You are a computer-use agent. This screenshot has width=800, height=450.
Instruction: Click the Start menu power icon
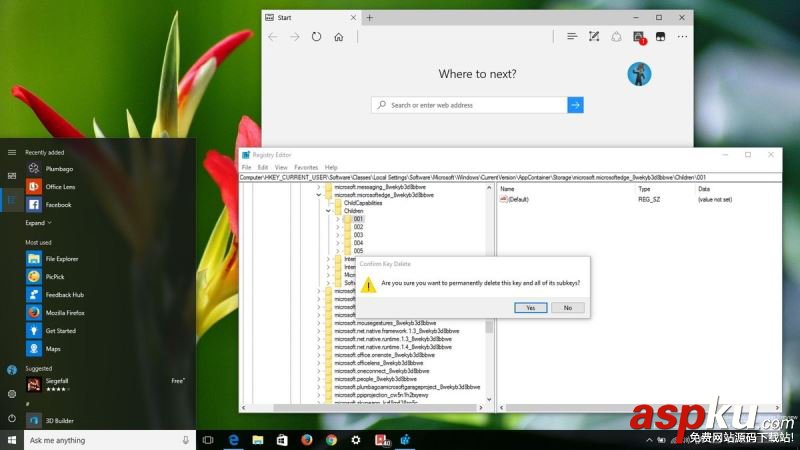(12, 418)
